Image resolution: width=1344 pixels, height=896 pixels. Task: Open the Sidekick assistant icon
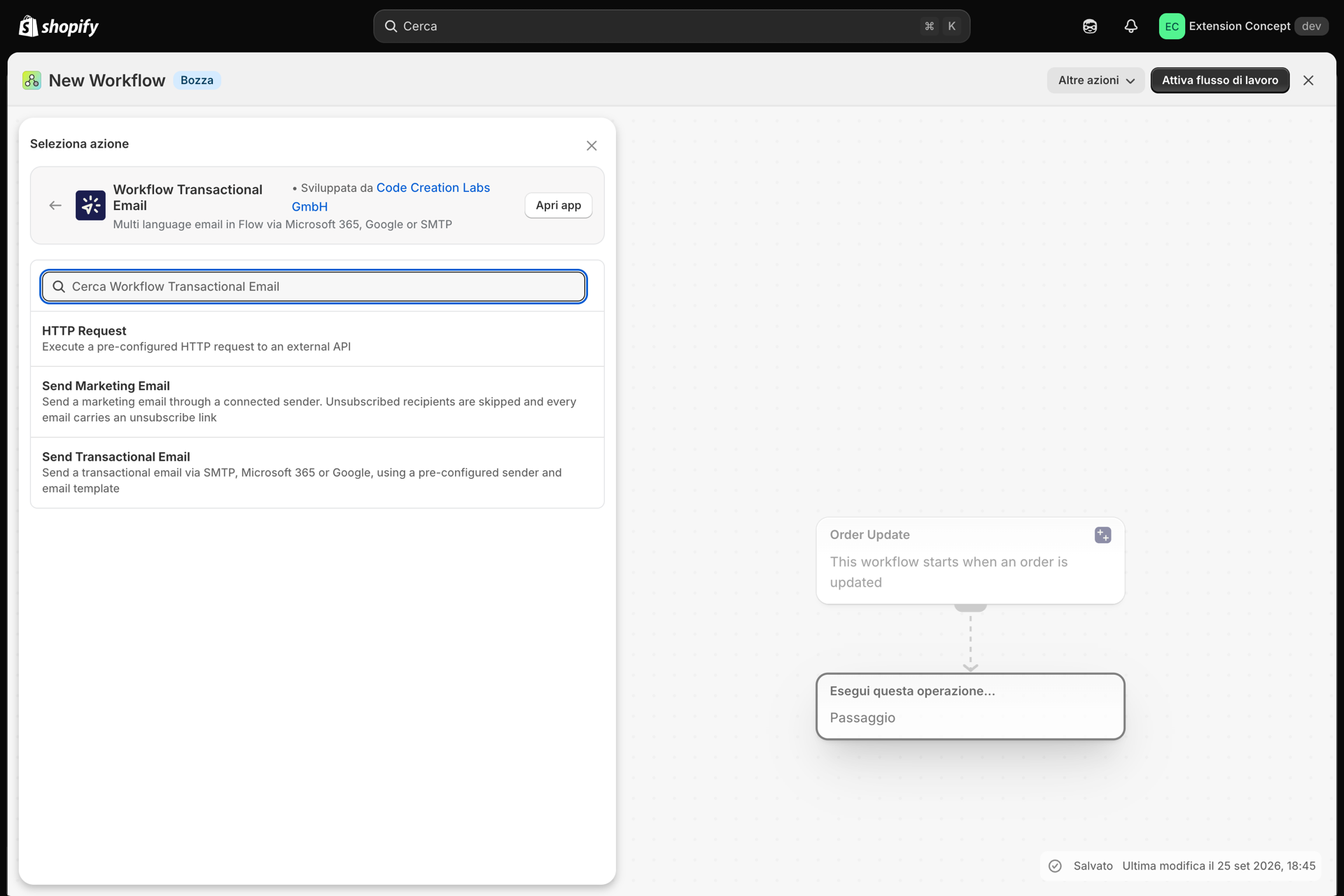[x=1090, y=26]
